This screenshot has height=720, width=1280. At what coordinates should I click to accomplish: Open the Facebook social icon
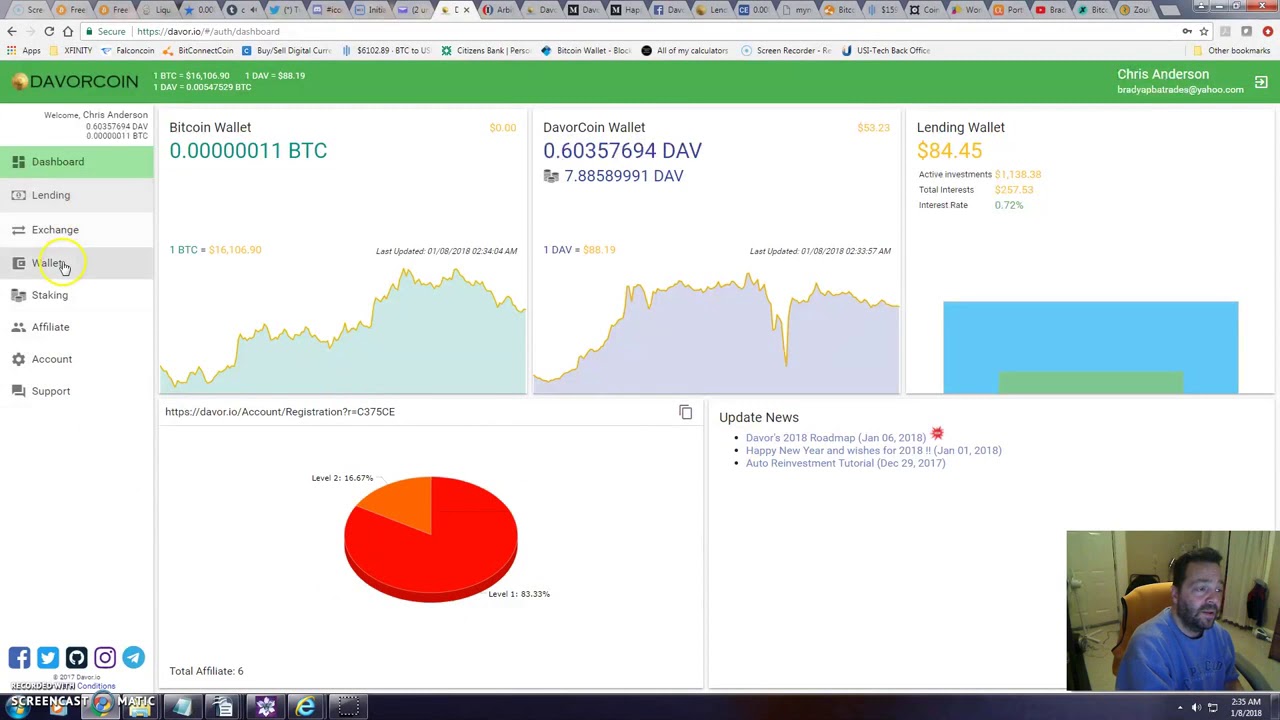[19, 657]
